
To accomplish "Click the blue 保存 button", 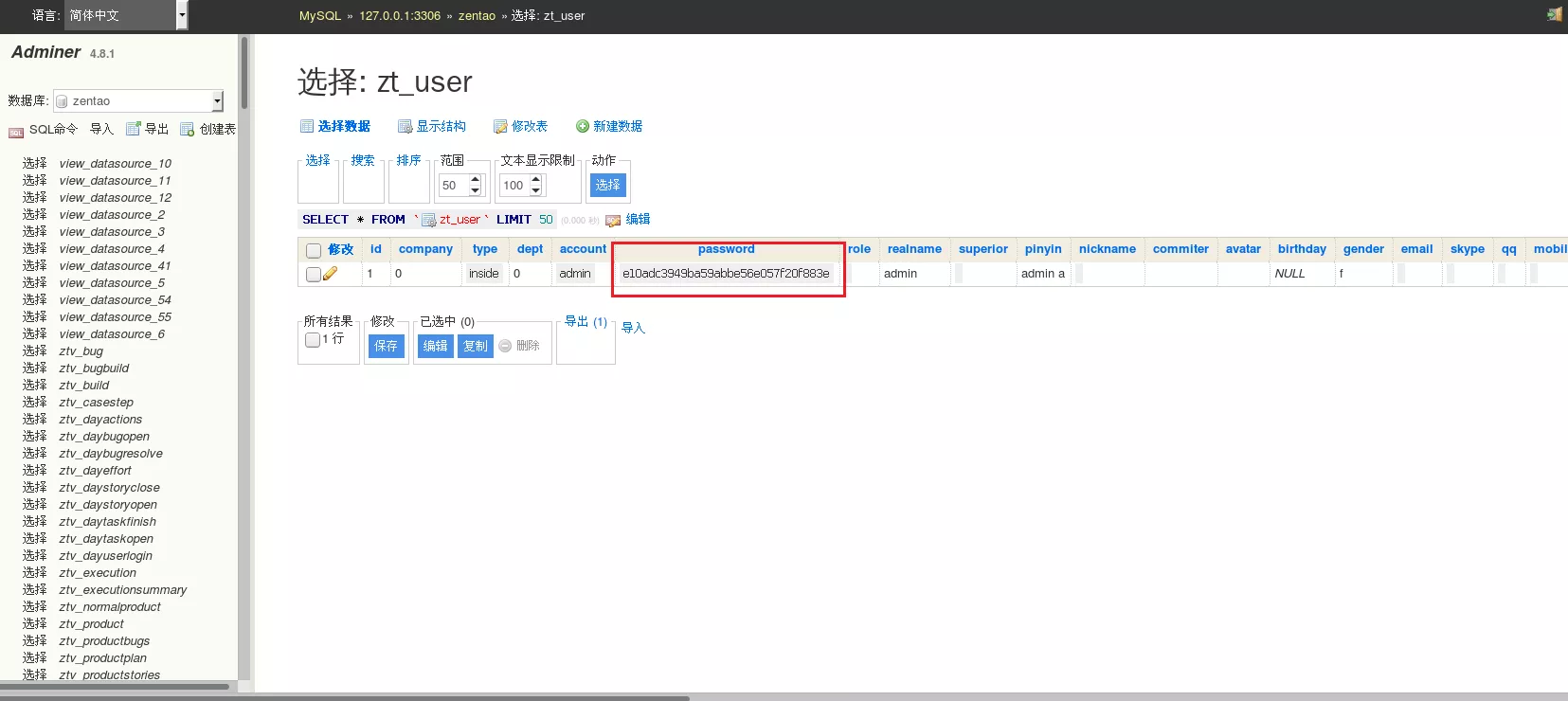I will tap(387, 346).
